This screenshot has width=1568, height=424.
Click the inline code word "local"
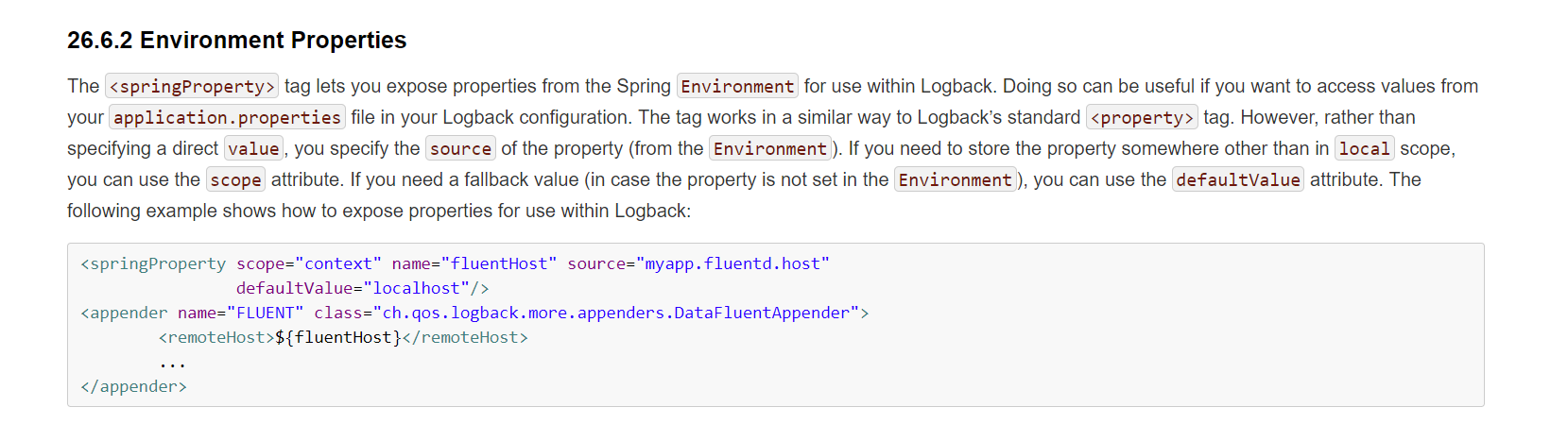1364,149
